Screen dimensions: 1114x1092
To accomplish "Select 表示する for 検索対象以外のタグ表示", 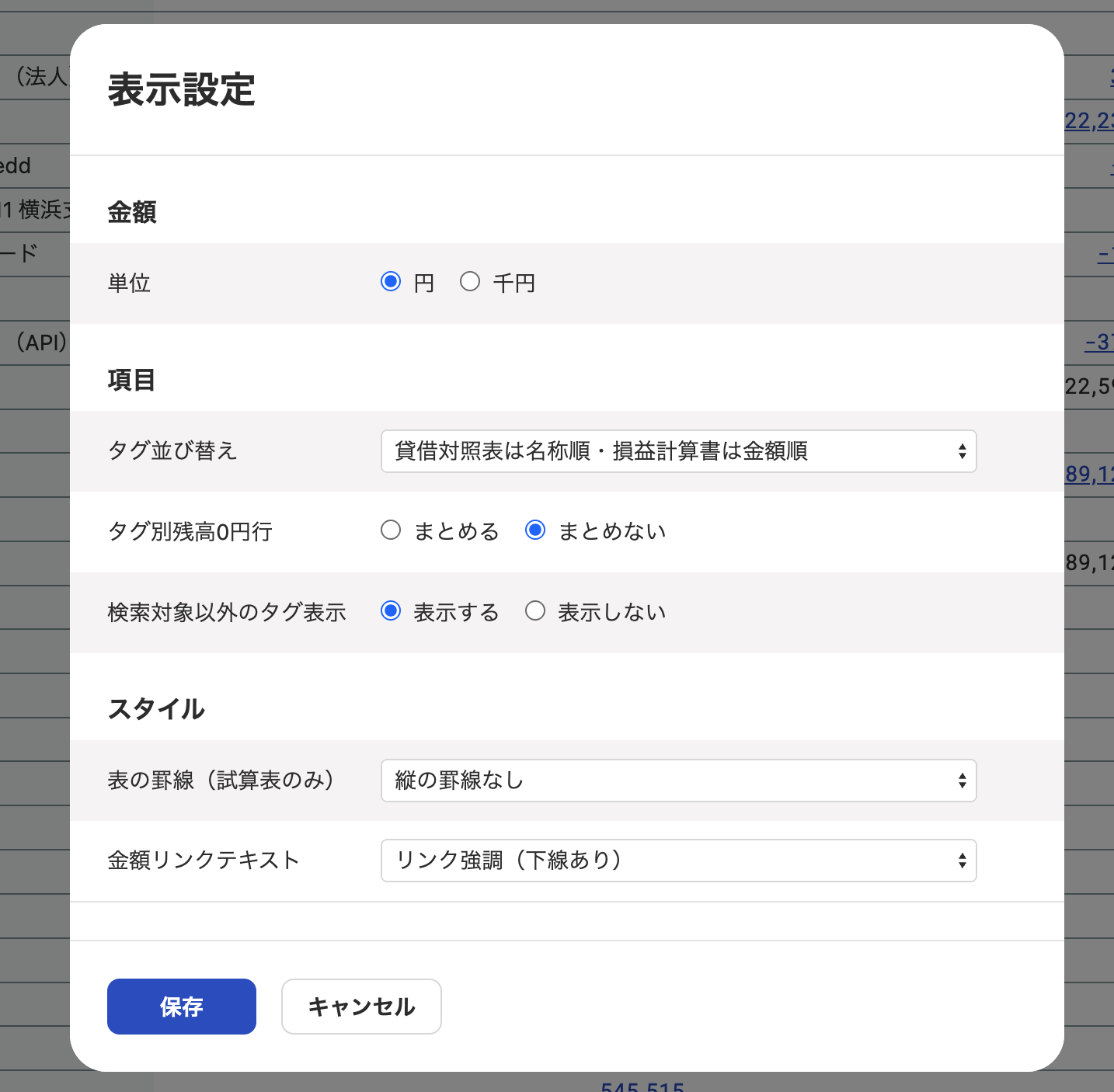I will 391,611.
